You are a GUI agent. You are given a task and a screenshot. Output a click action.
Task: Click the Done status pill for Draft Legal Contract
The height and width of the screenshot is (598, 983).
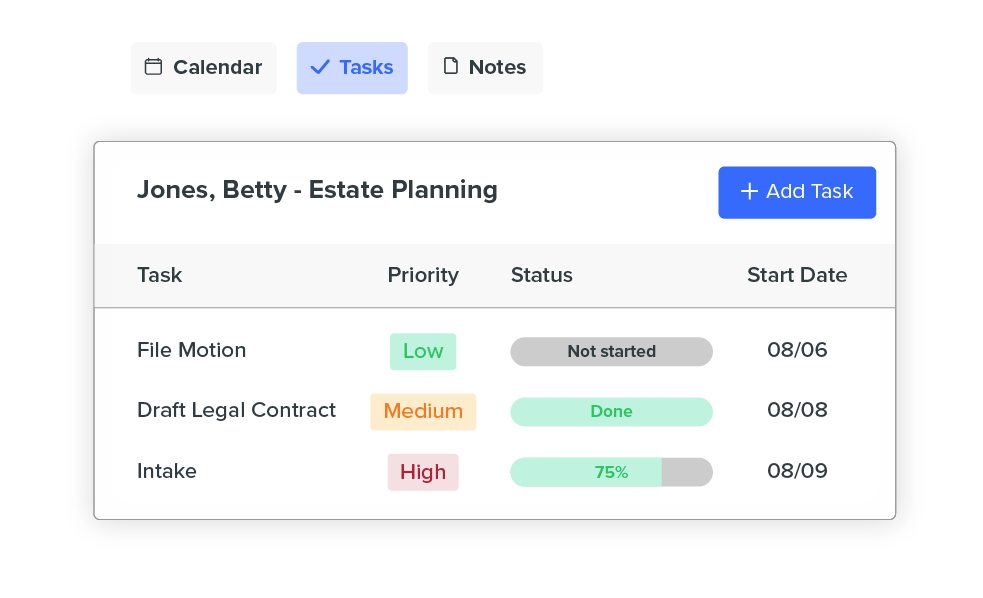611,411
